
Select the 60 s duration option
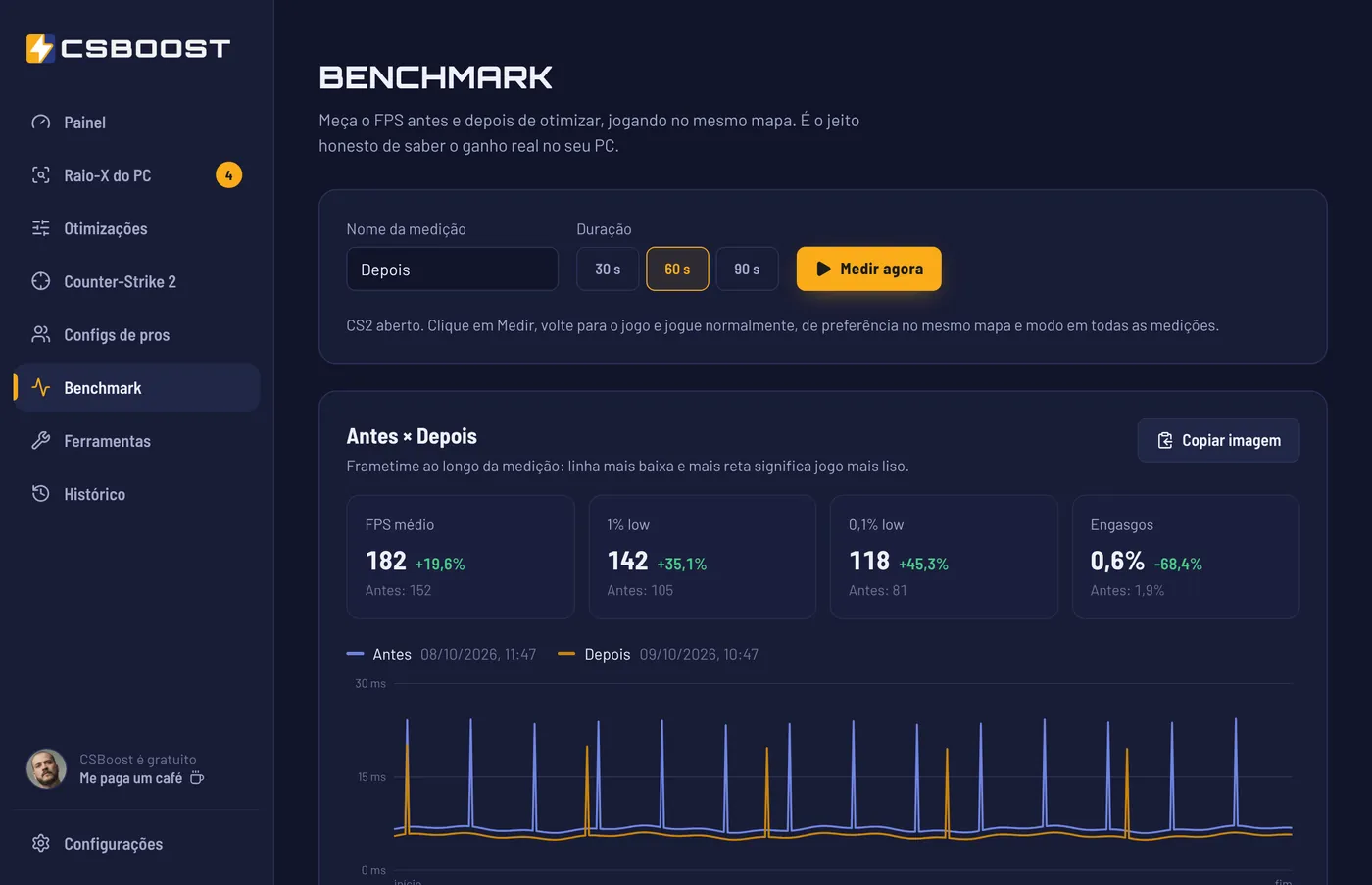point(677,269)
